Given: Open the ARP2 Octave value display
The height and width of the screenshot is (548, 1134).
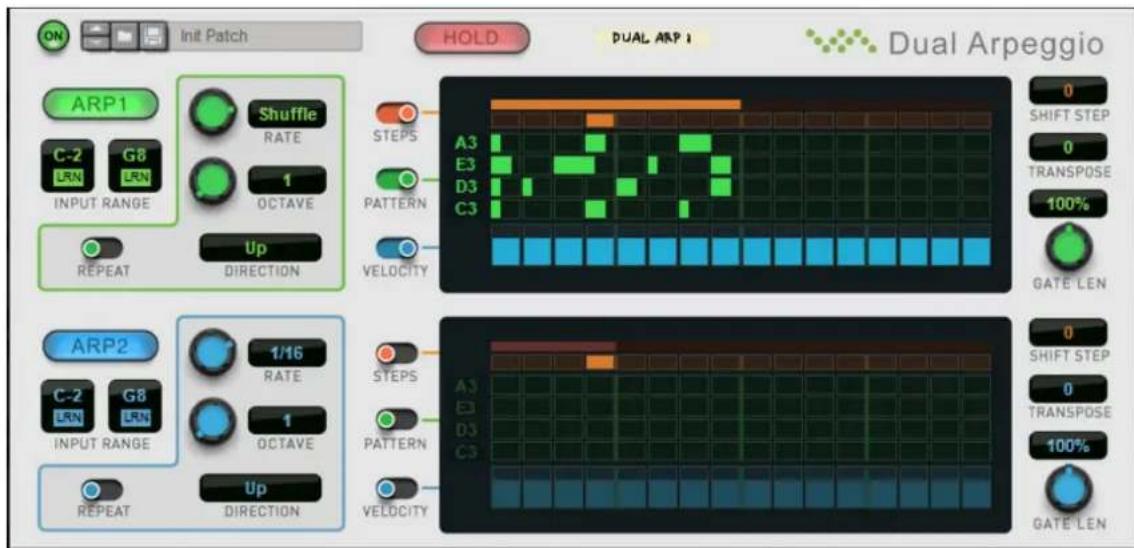Looking at the screenshot, I should coord(288,420).
